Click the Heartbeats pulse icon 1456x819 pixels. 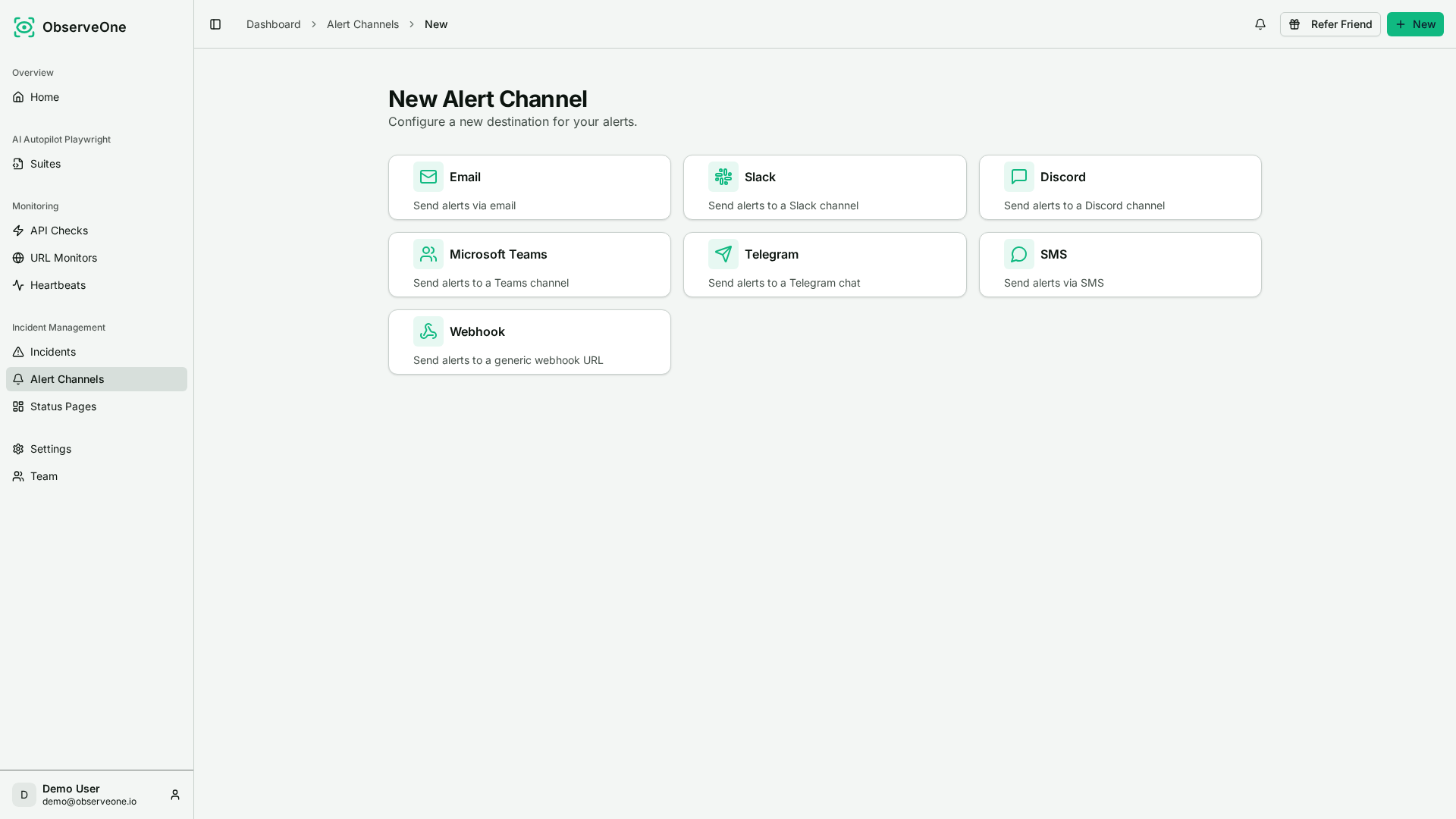(x=18, y=285)
